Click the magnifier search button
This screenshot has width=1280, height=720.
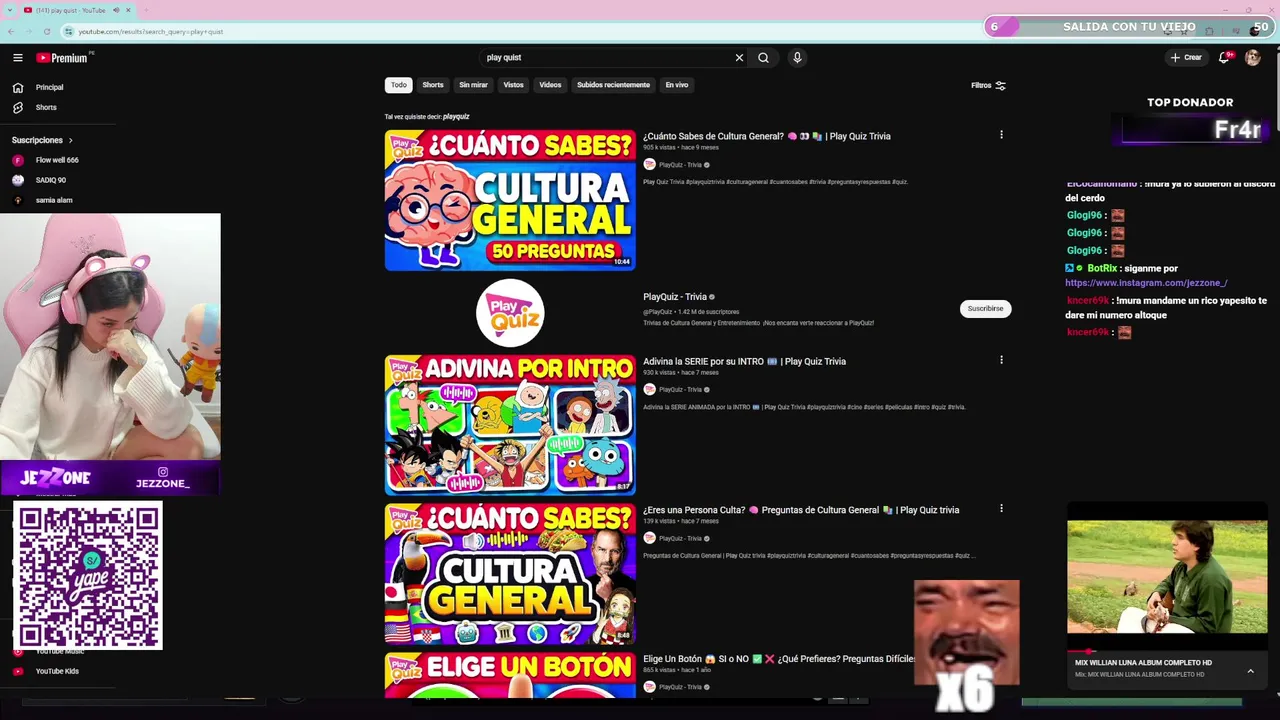coord(763,58)
